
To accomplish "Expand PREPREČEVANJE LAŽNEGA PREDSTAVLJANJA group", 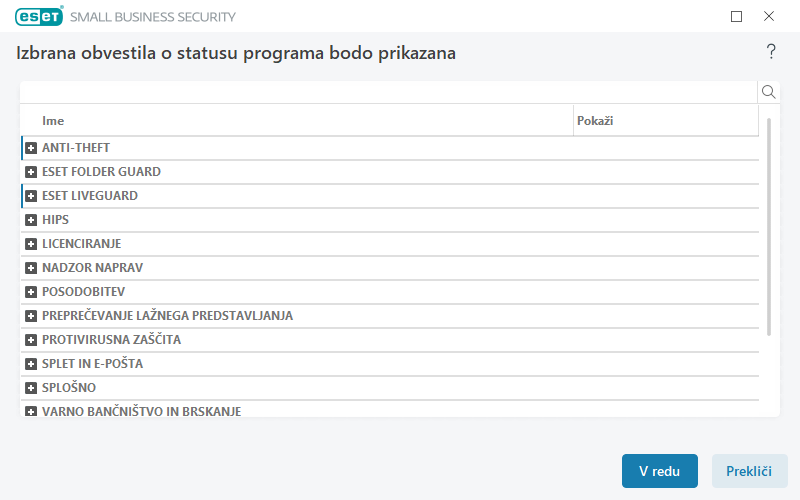I will click(x=31, y=316).
